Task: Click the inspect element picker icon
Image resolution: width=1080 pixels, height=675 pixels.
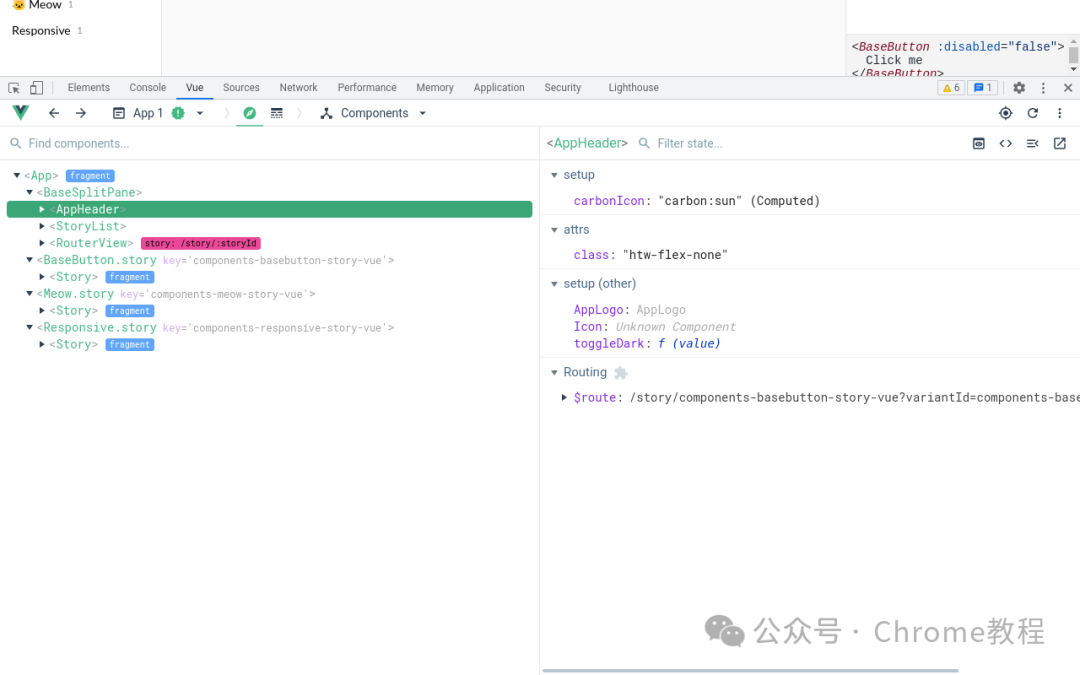Action: click(14, 88)
